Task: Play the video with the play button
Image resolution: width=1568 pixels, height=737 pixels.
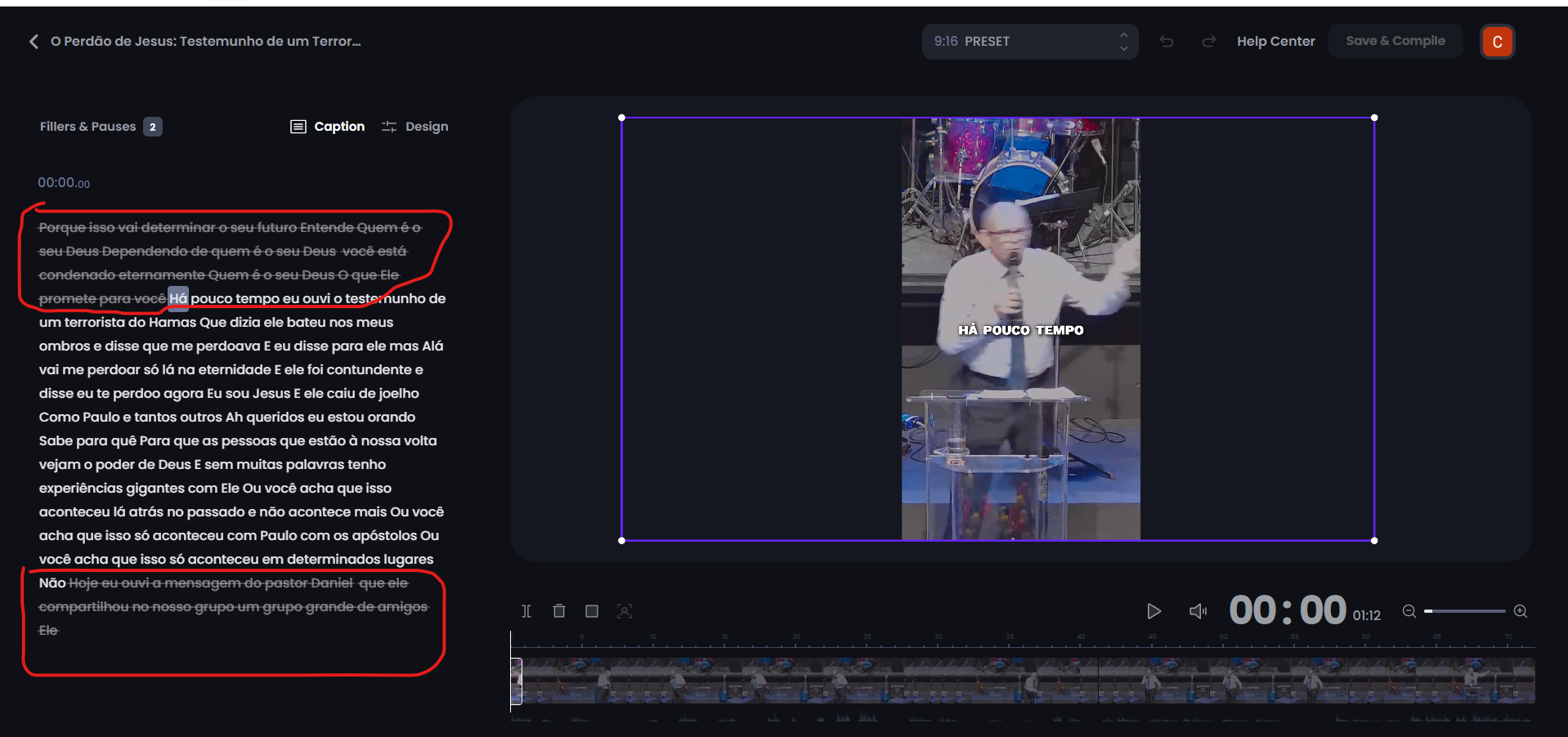Action: click(x=1154, y=611)
